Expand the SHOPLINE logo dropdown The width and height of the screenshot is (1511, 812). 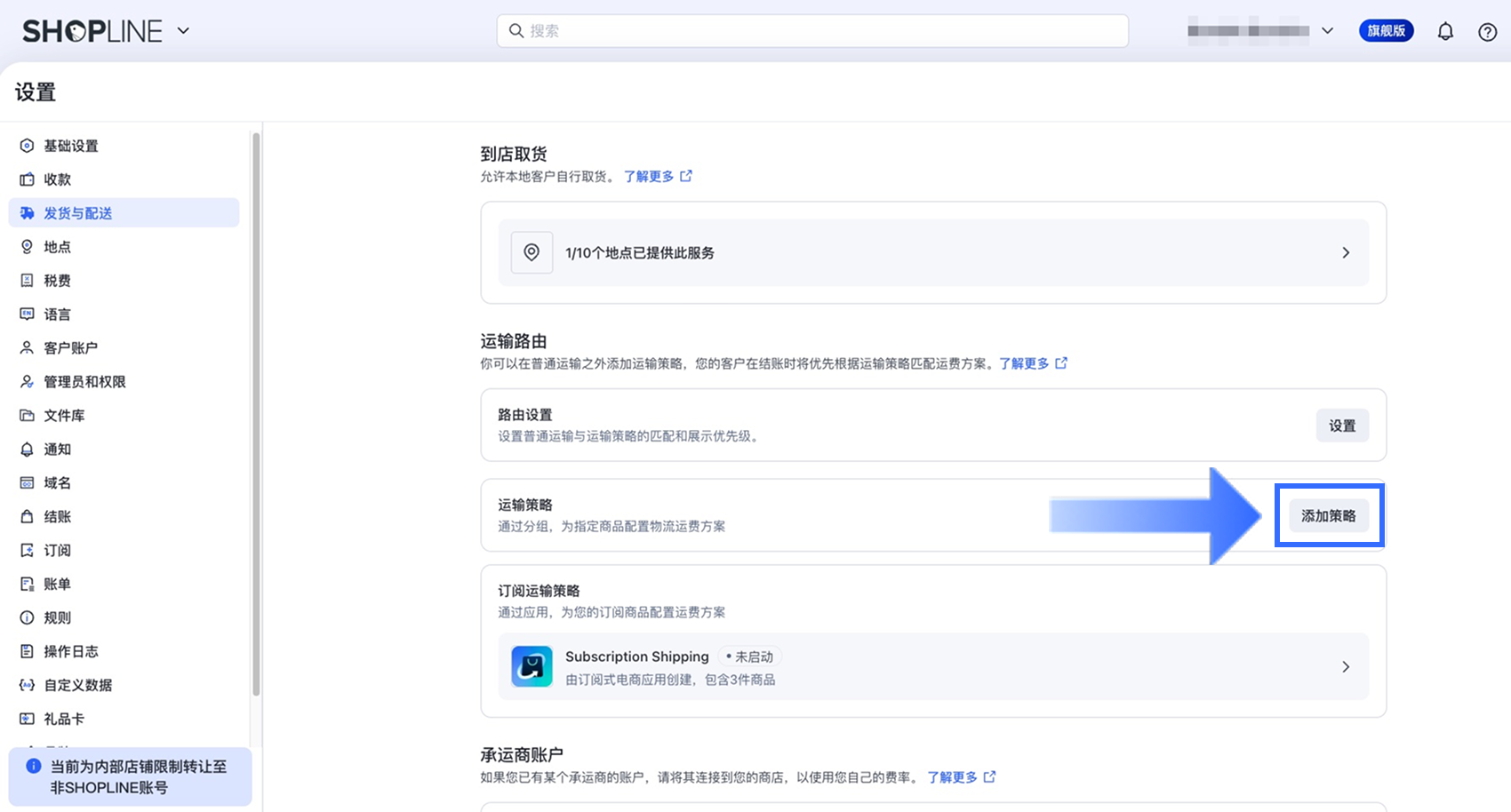183,31
